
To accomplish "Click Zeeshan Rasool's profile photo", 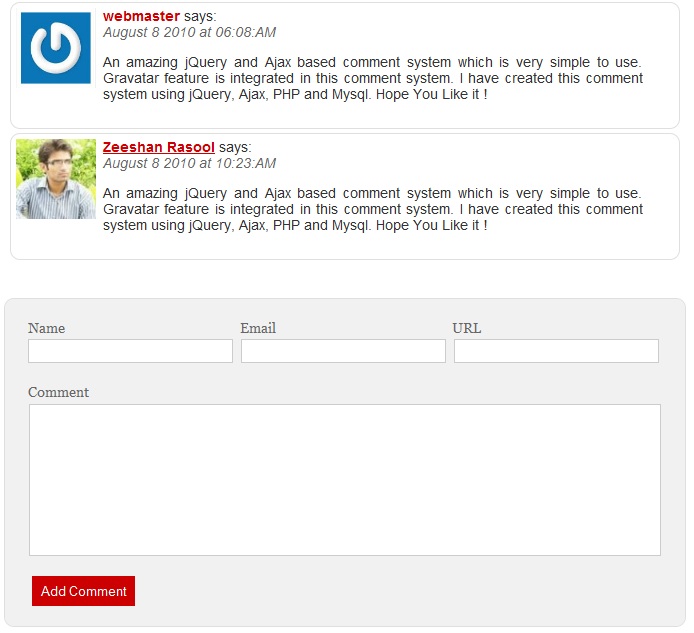I will [x=56, y=179].
